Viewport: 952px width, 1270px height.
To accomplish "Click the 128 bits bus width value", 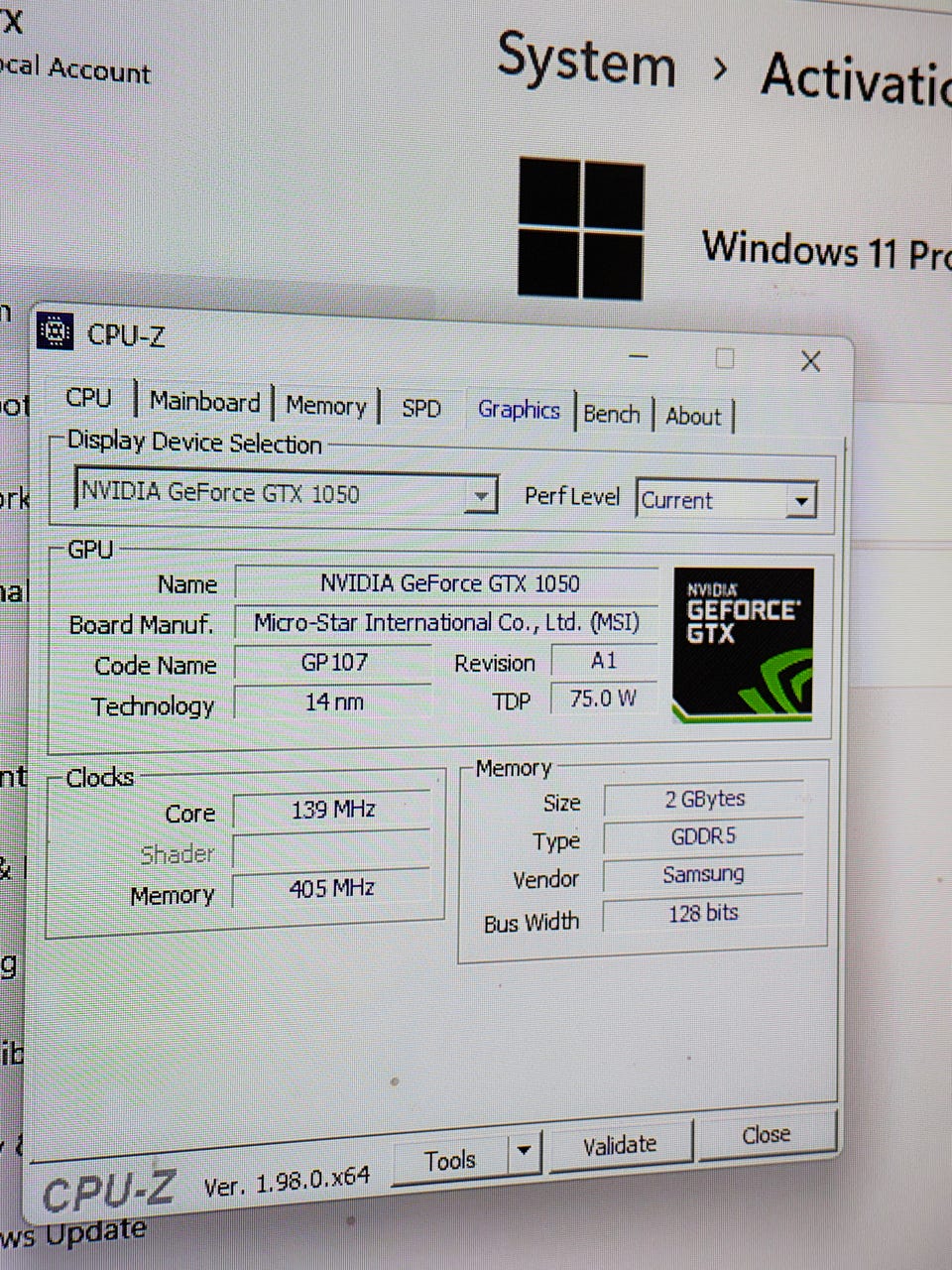I will (x=703, y=913).
